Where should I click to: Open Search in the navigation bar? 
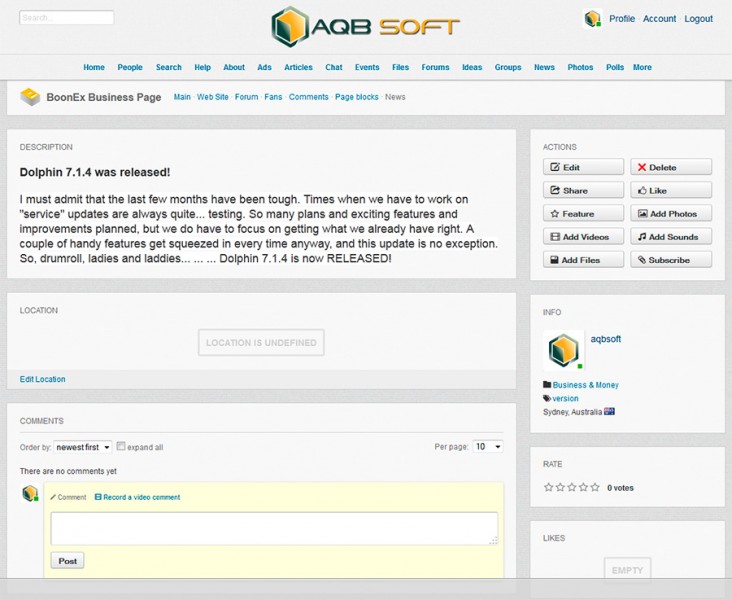click(169, 67)
